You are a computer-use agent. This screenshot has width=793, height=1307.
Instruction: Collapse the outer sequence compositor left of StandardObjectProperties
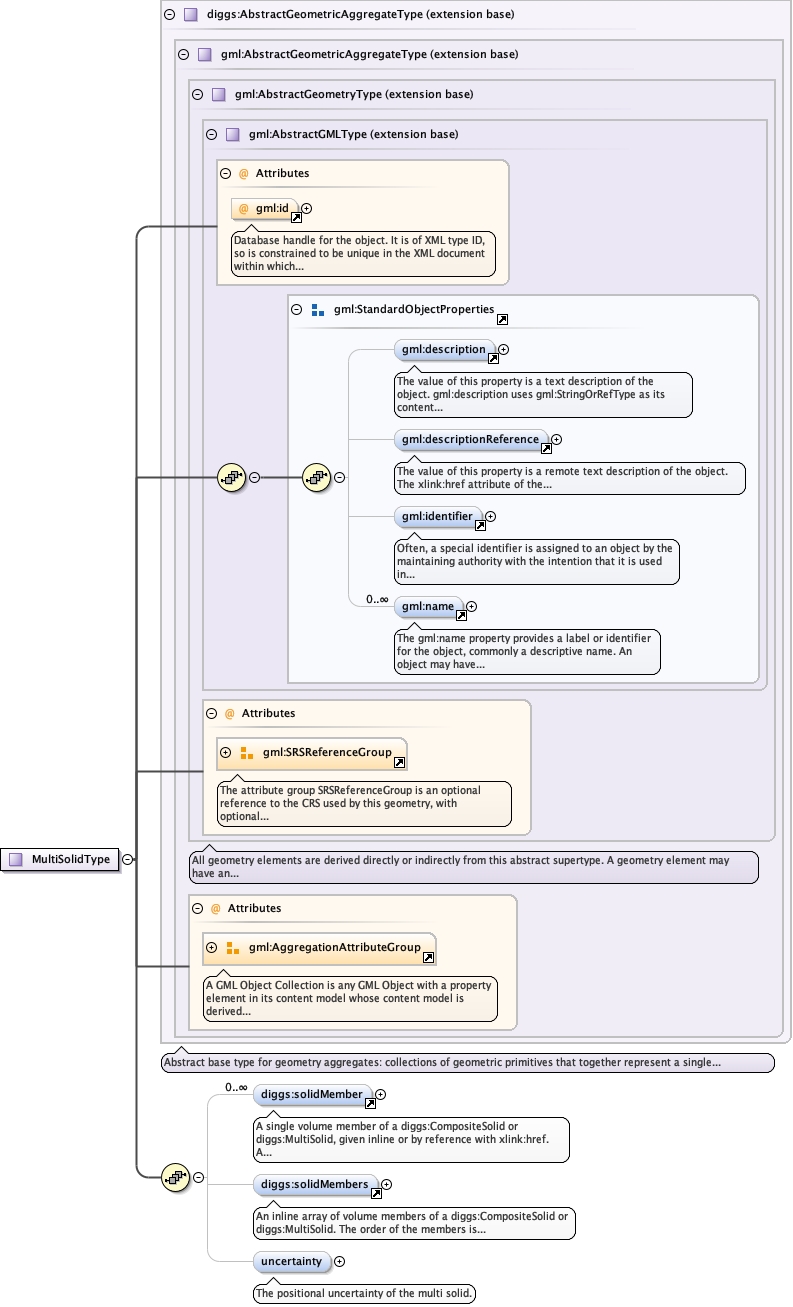tap(254, 478)
